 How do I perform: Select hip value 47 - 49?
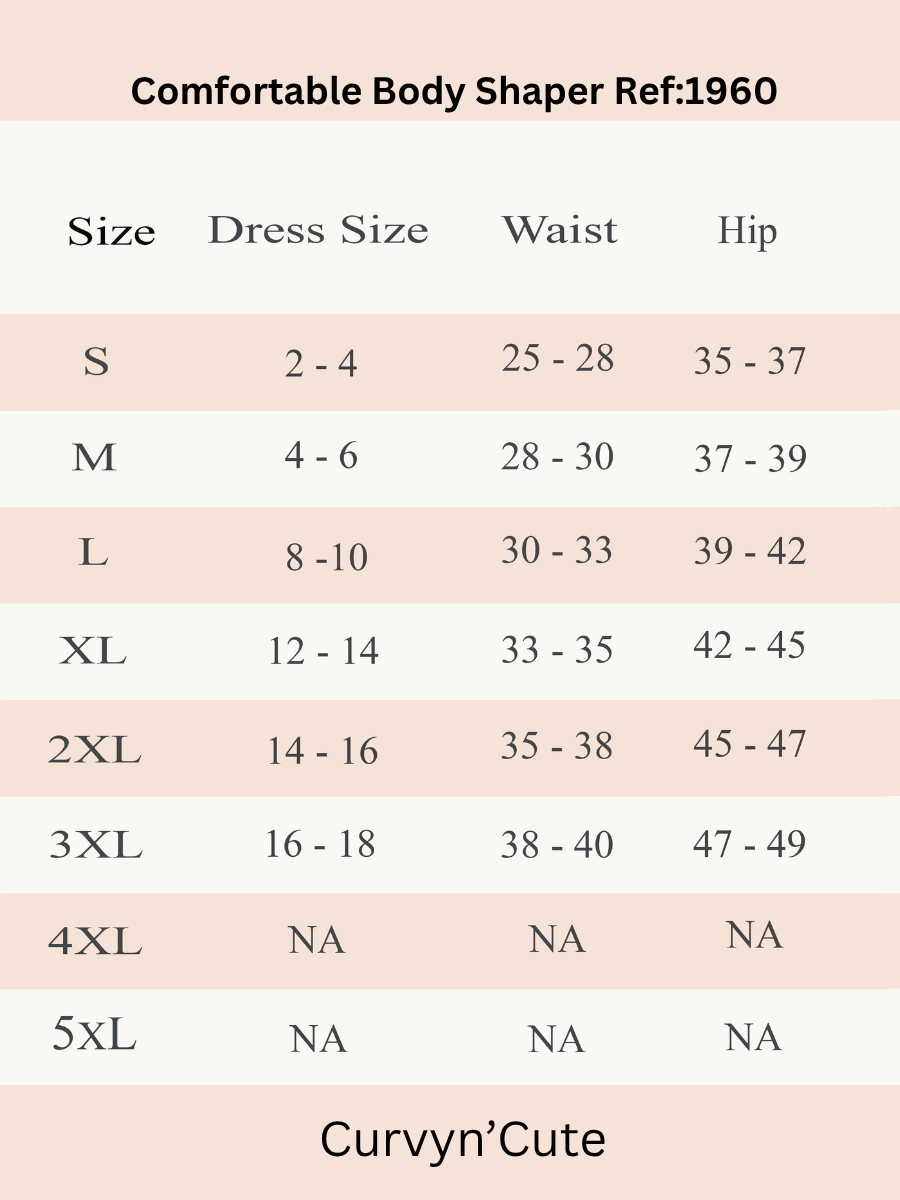click(x=749, y=844)
